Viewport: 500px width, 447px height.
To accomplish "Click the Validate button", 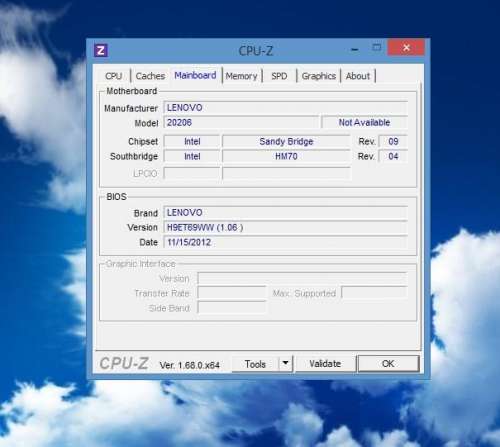I will coord(325,363).
